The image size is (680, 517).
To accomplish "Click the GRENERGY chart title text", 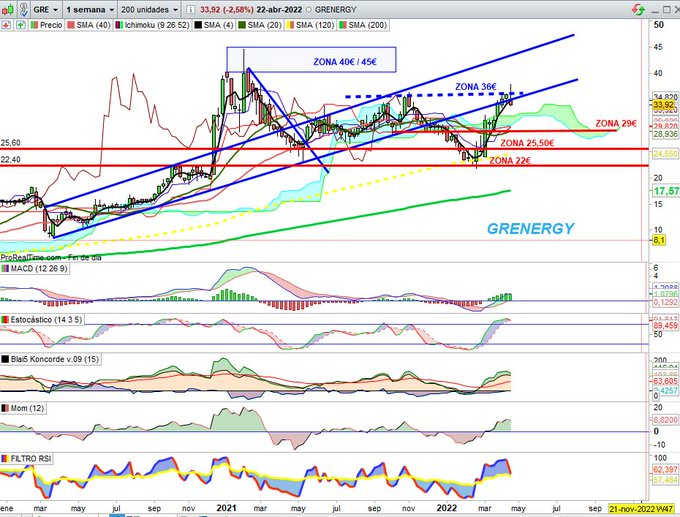I will 530,229.
